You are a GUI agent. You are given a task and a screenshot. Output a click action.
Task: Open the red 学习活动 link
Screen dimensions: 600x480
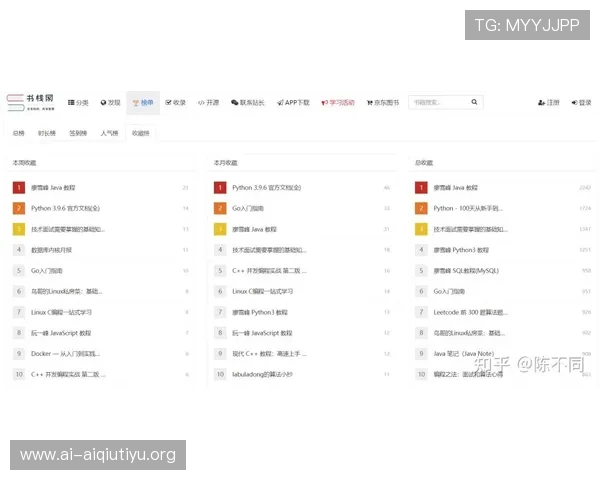pyautogui.click(x=338, y=103)
